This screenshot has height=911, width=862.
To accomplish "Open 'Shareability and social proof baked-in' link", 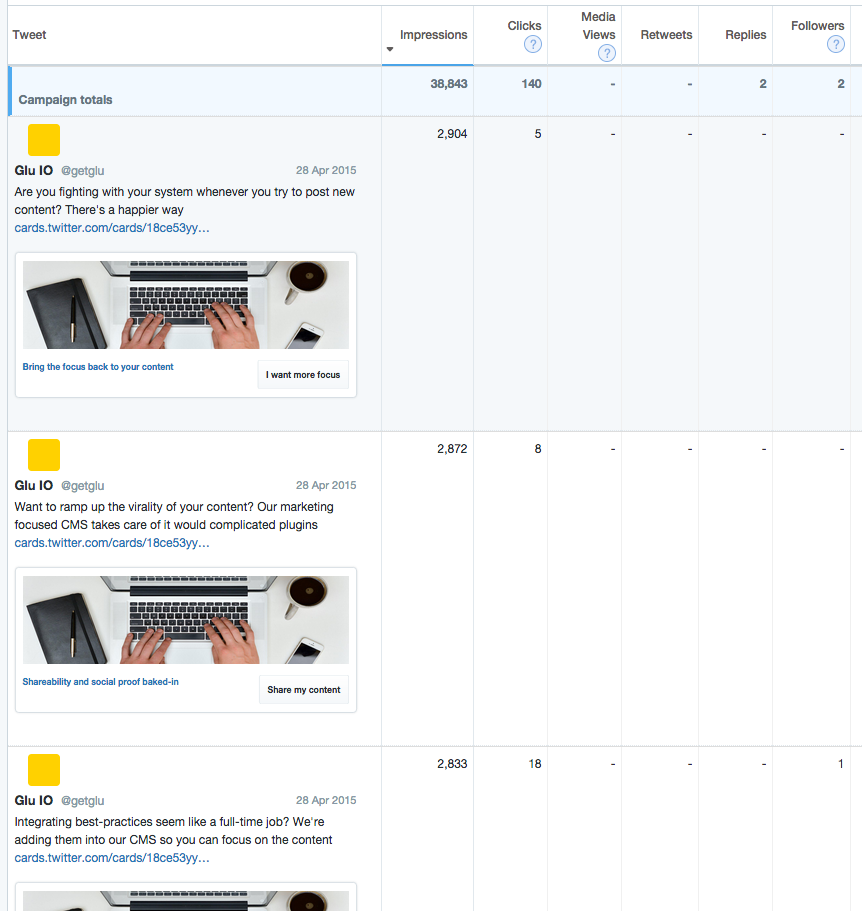I will click(x=100, y=682).
